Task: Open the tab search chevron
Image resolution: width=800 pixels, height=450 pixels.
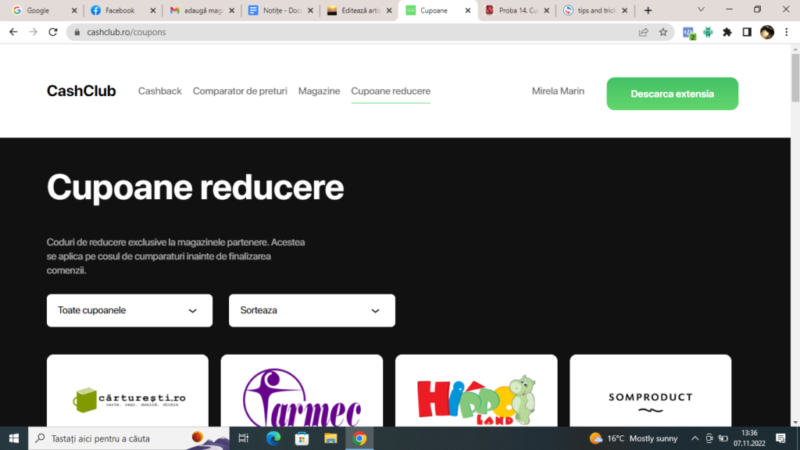Action: pos(701,10)
